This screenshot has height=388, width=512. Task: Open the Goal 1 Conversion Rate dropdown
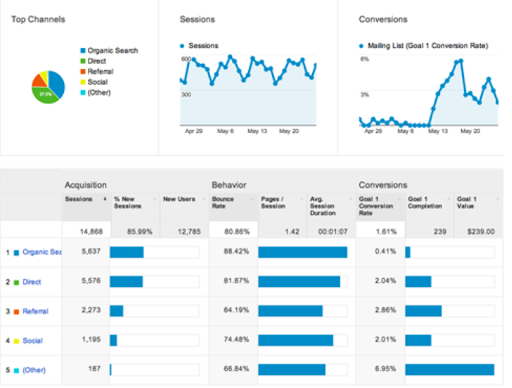400,199
